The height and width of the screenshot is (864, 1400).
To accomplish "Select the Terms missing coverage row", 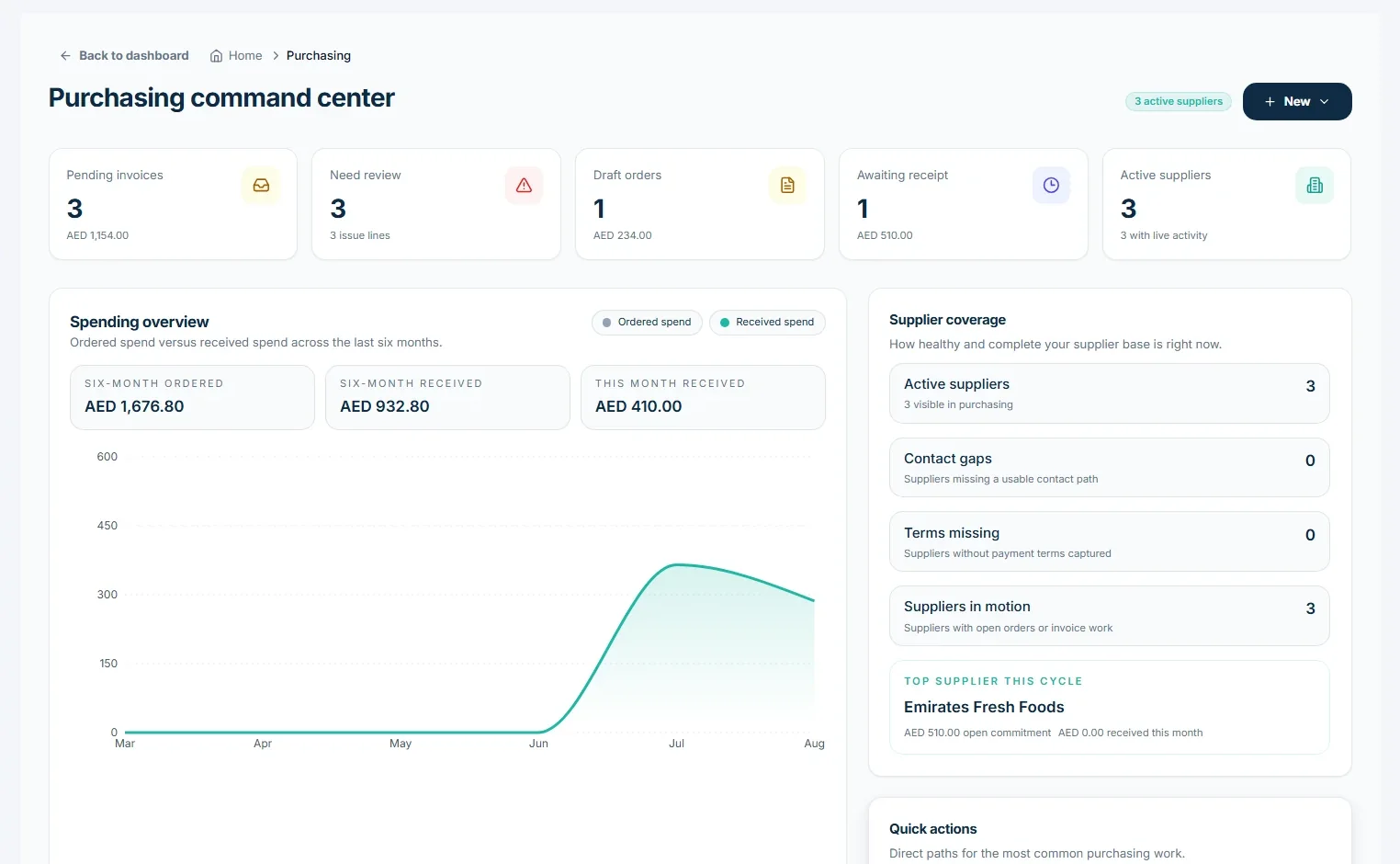I will click(1110, 541).
